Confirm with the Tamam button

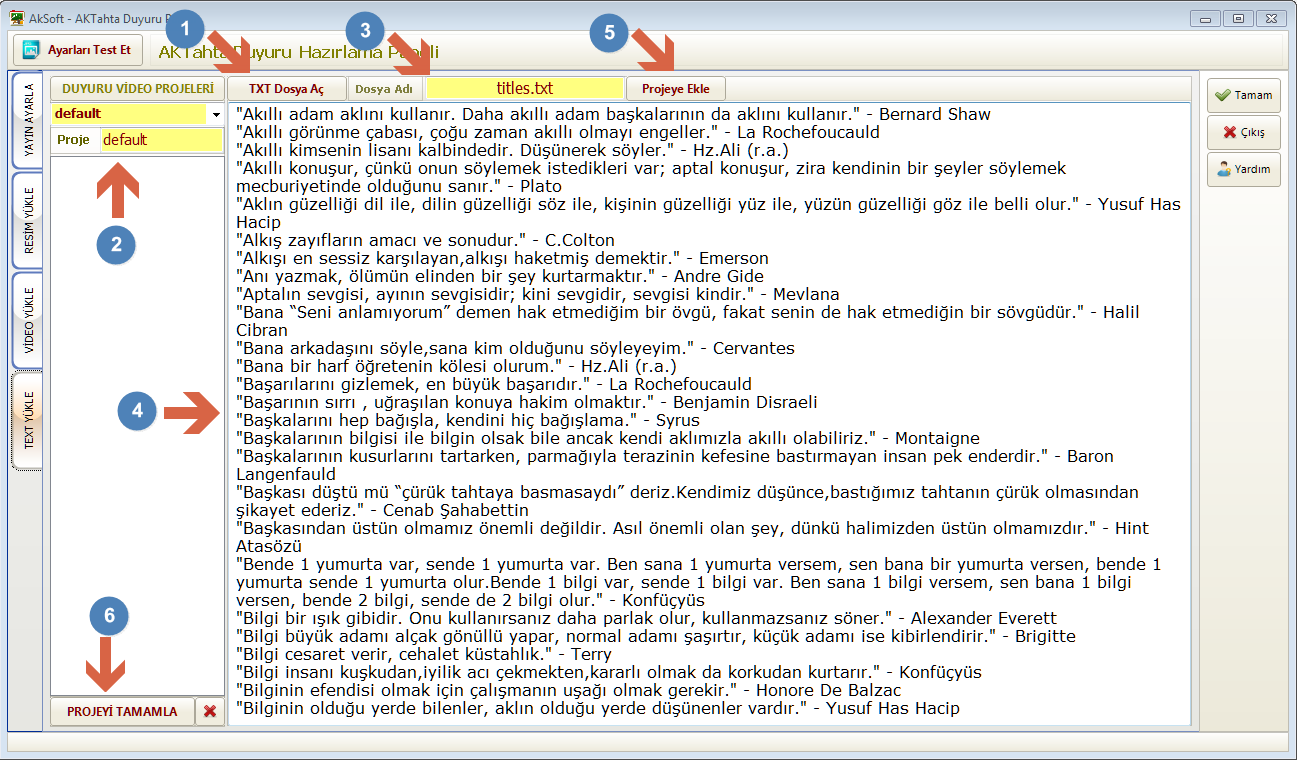pyautogui.click(x=1243, y=95)
